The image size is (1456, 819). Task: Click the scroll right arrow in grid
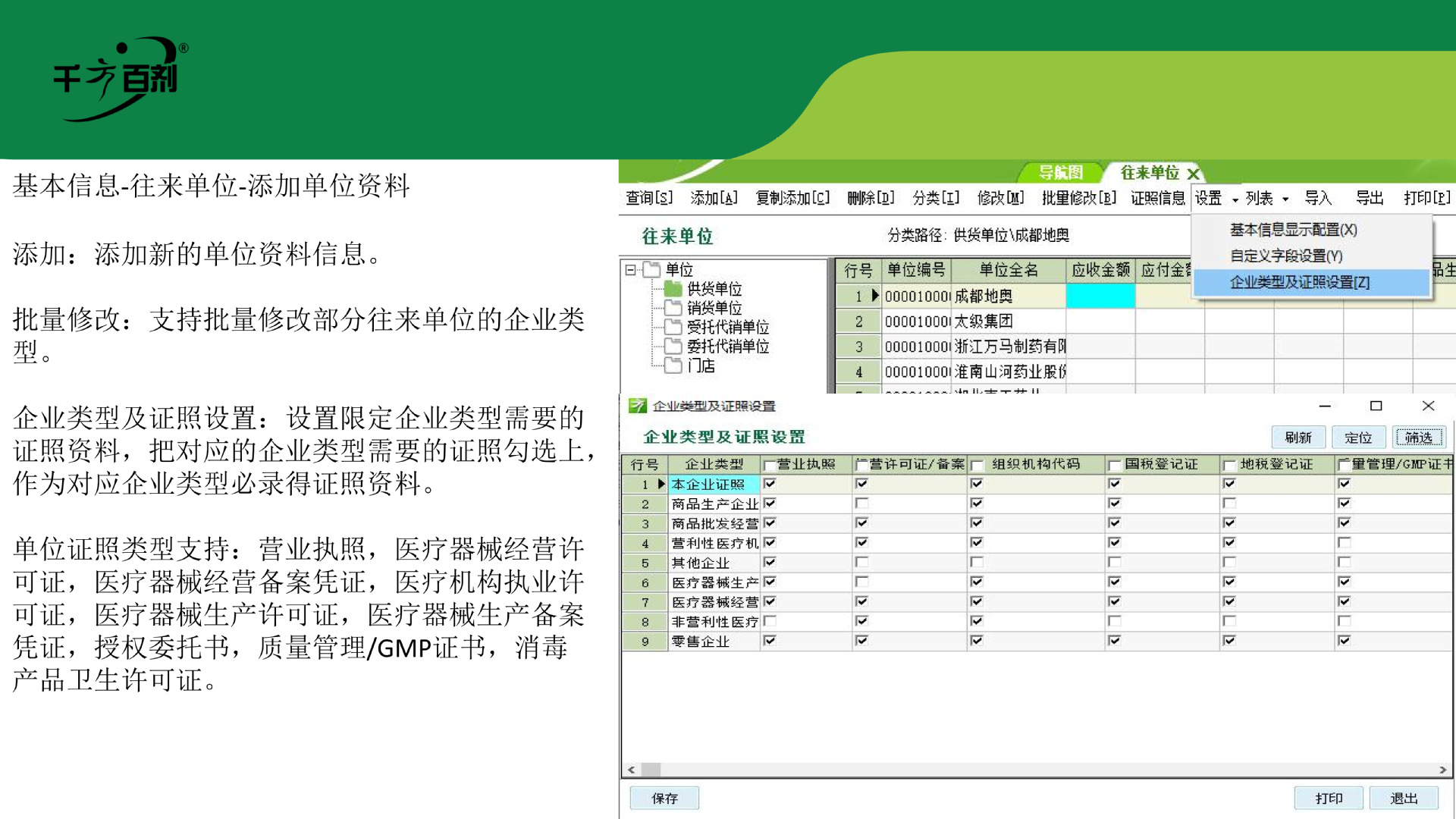click(1442, 770)
